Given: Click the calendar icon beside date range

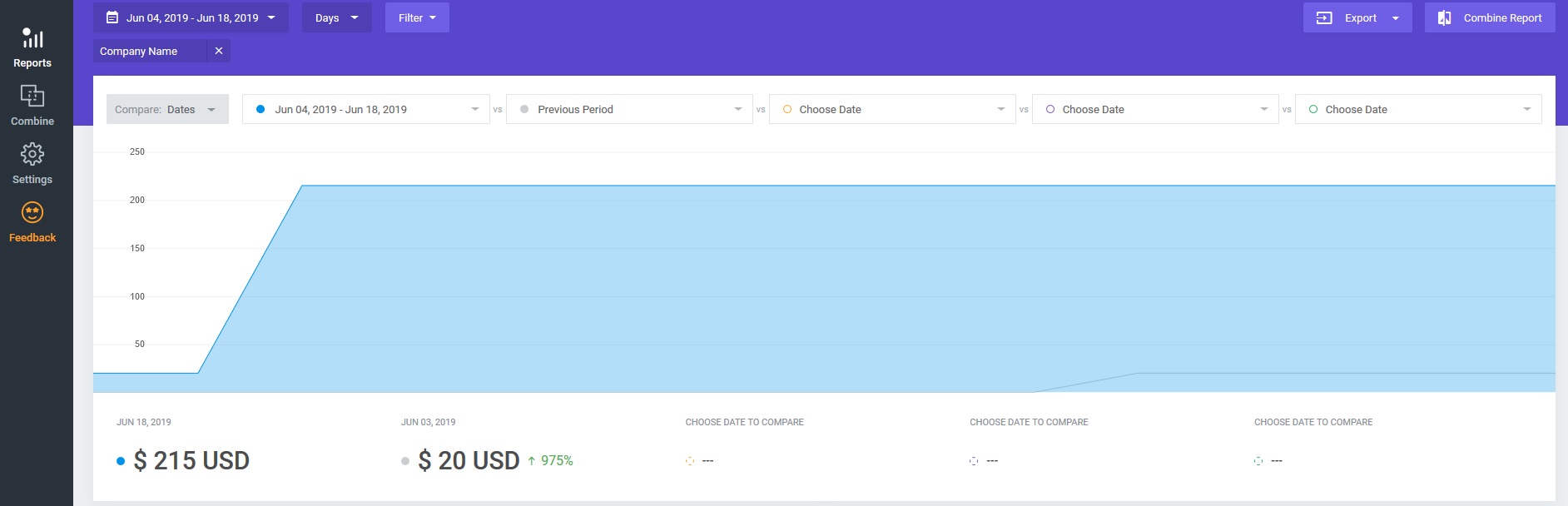Looking at the screenshot, I should [x=112, y=17].
